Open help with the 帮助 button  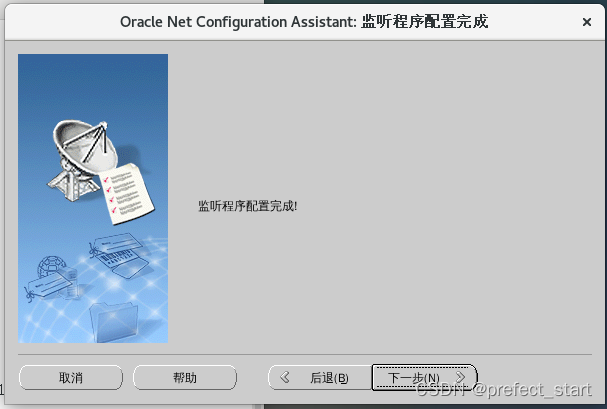(185, 377)
